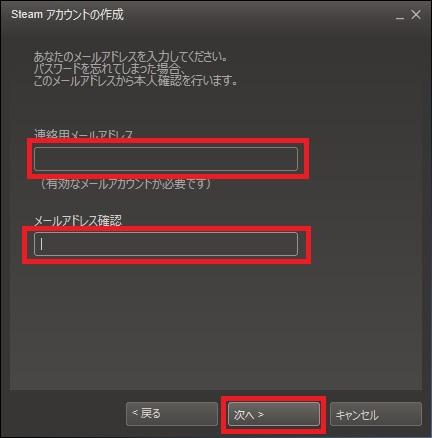Viewport: 432px width, 438px height.
Task: Return to previous account creation step
Action: pyautogui.click(x=172, y=414)
